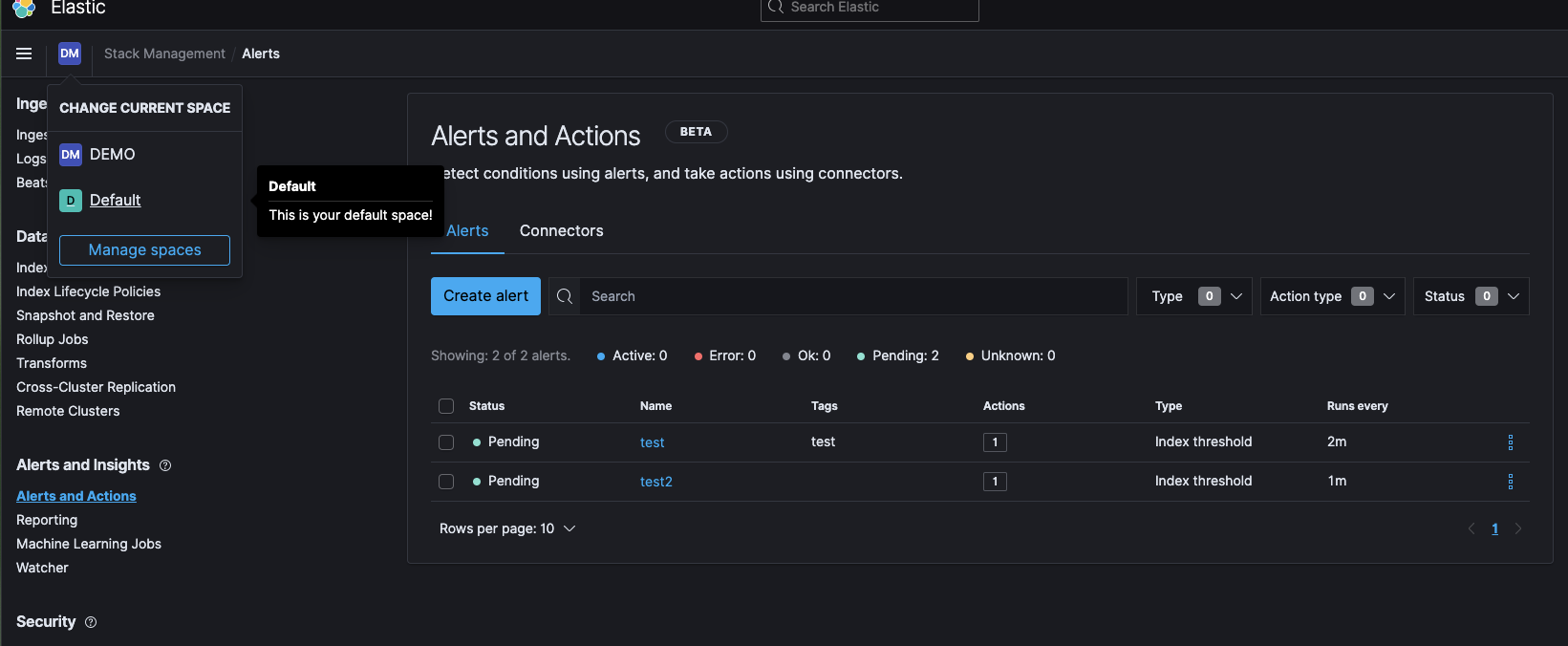Viewport: 1568px width, 646px height.
Task: Open Reporting page
Action: tap(47, 520)
